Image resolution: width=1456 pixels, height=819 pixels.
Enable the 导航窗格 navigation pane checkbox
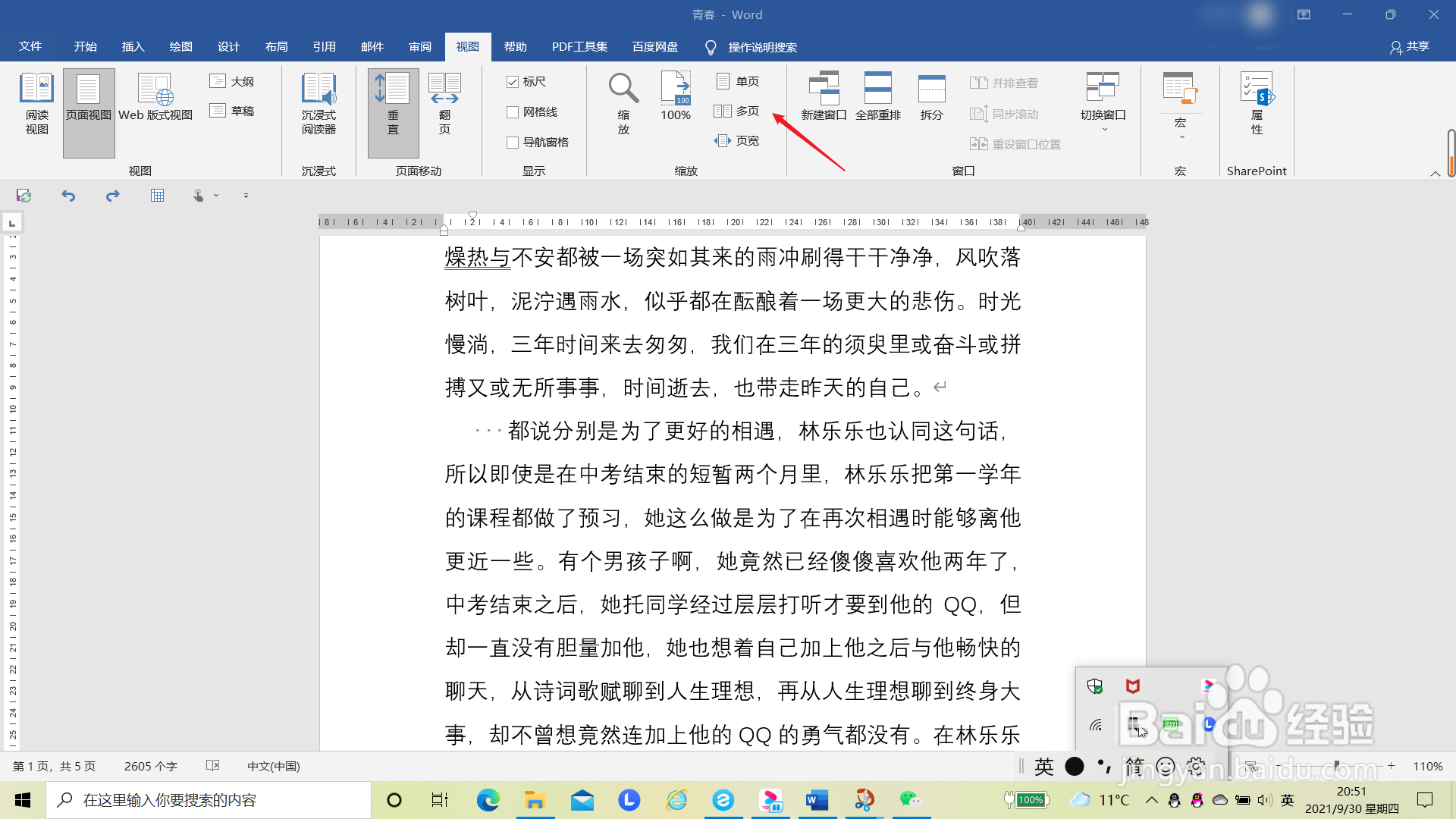pyautogui.click(x=513, y=143)
